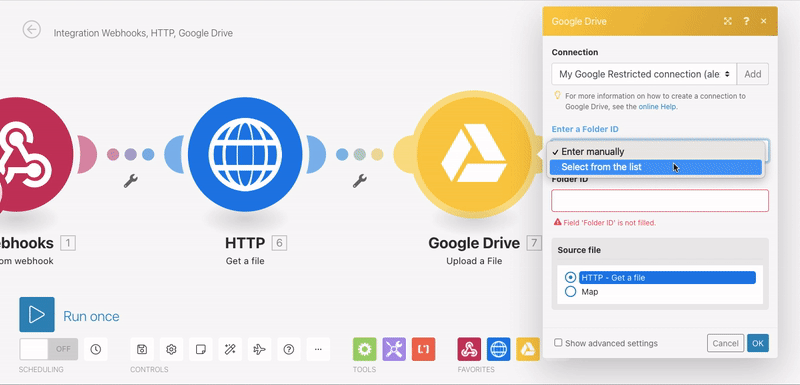This screenshot has width=800, height=385.
Task: Open help in Google Drive panel header
Action: 746,21
